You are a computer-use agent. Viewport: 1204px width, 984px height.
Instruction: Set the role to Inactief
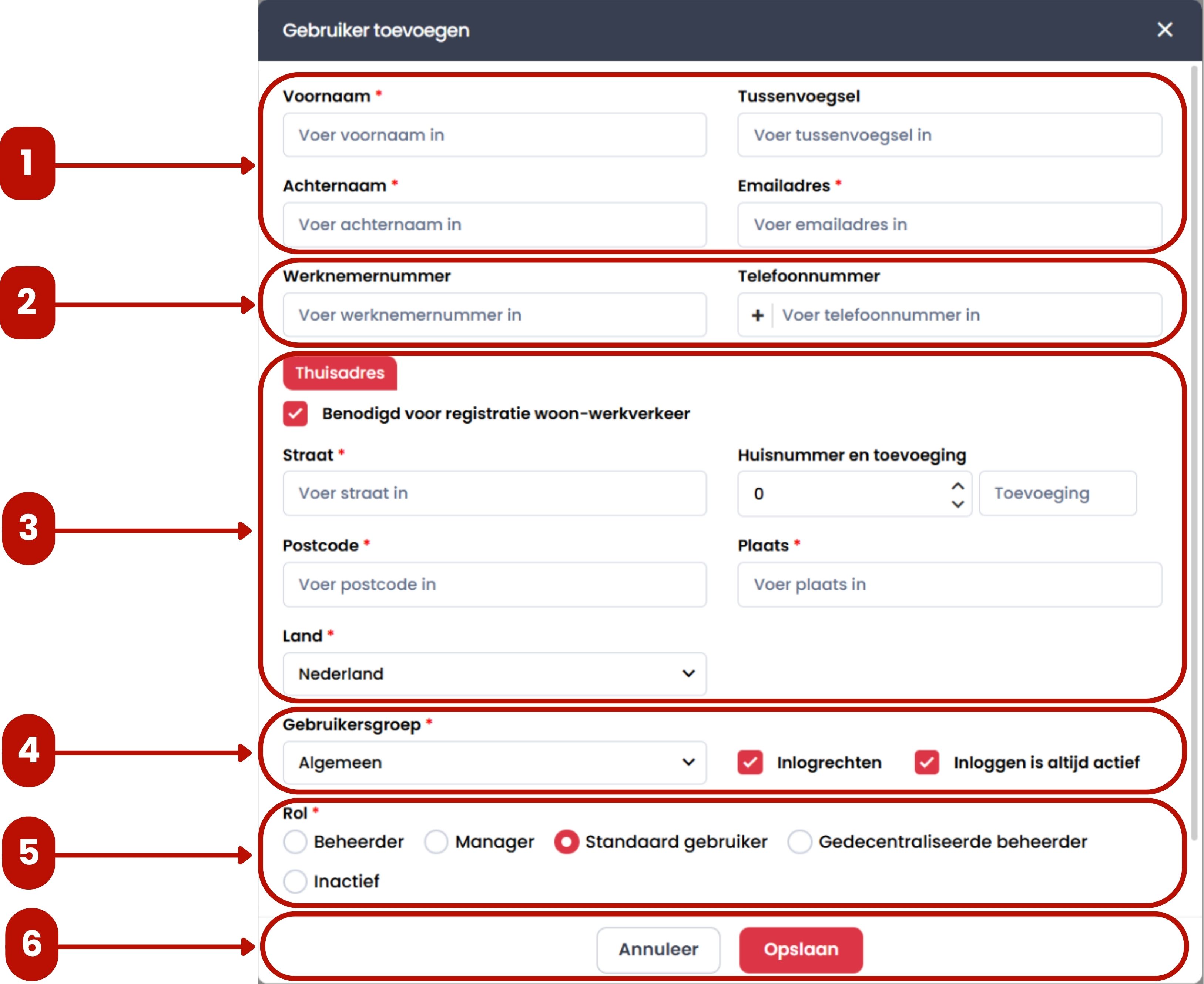(x=295, y=881)
